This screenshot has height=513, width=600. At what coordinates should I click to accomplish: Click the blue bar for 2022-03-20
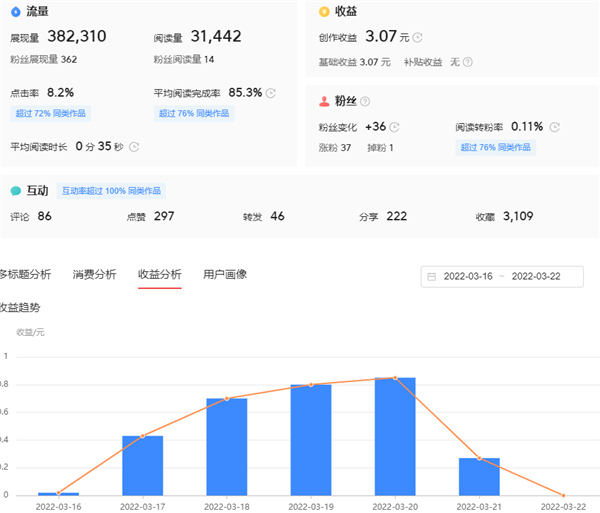[395, 436]
